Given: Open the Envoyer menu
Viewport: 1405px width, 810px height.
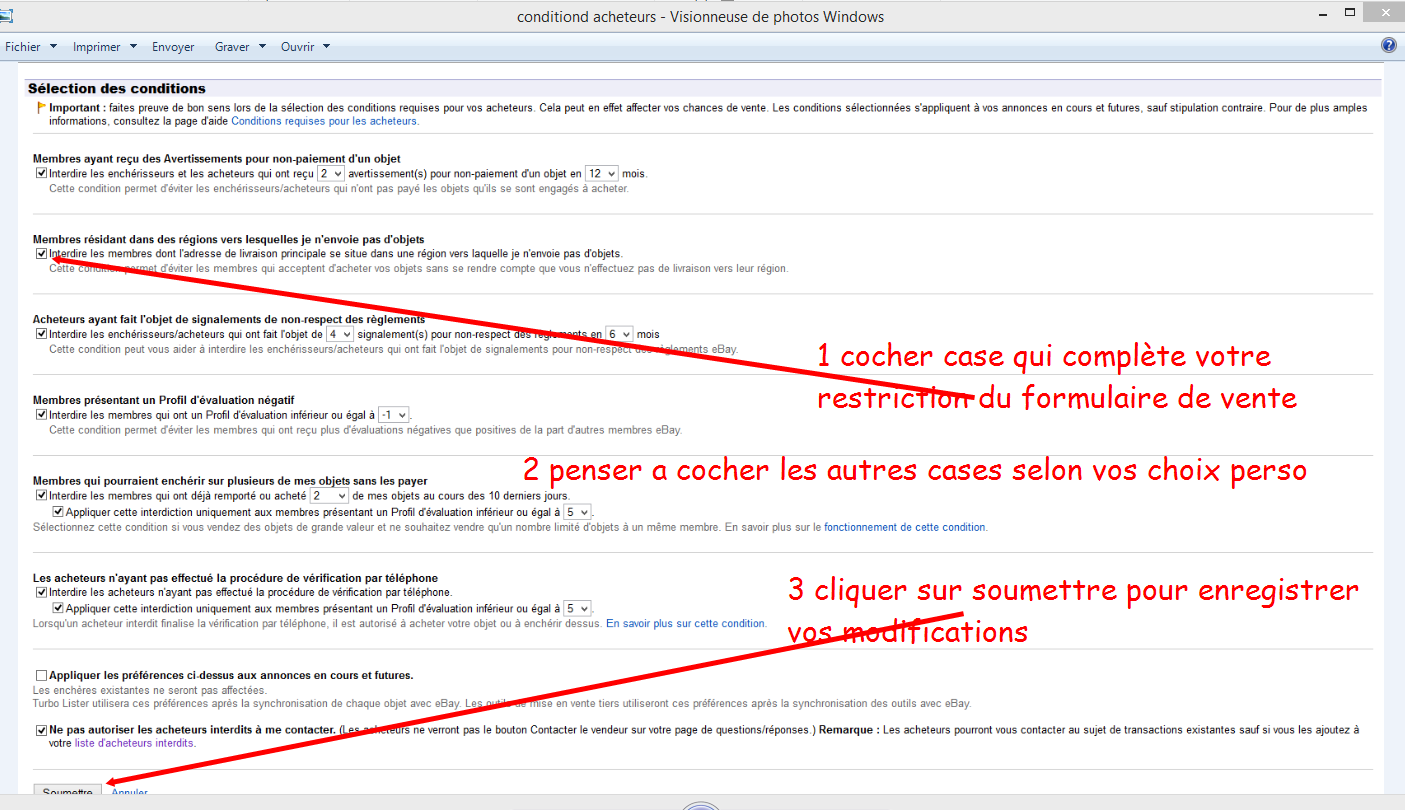Looking at the screenshot, I should pos(172,46).
